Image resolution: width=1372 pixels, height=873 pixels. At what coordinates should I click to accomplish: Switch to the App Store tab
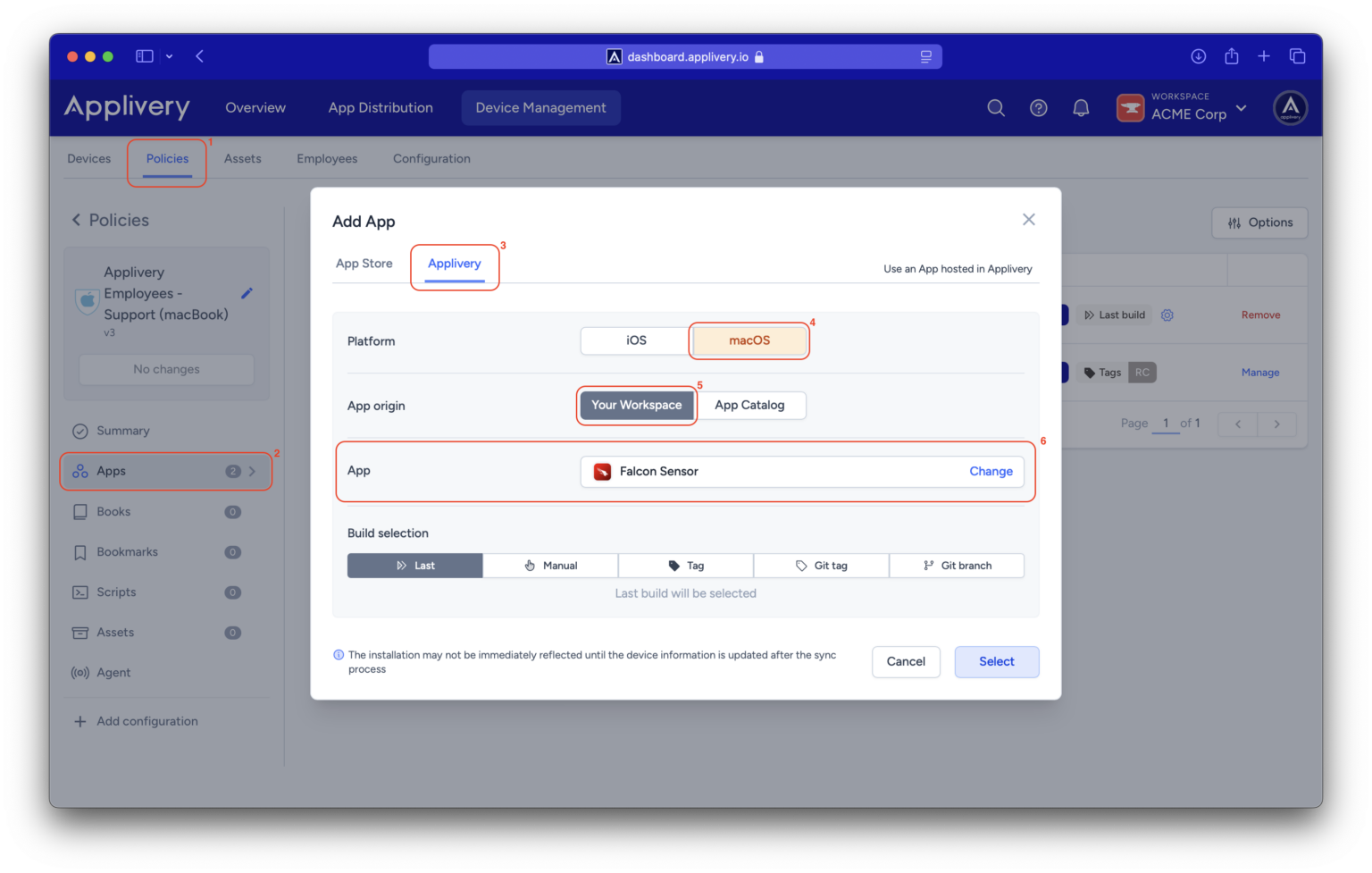tap(364, 263)
